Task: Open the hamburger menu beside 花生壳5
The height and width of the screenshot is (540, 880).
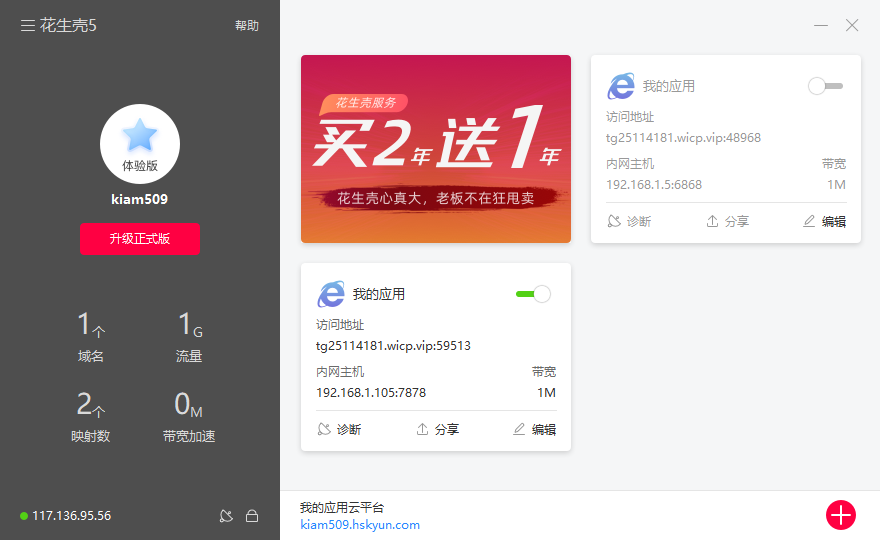Action: coord(28,25)
